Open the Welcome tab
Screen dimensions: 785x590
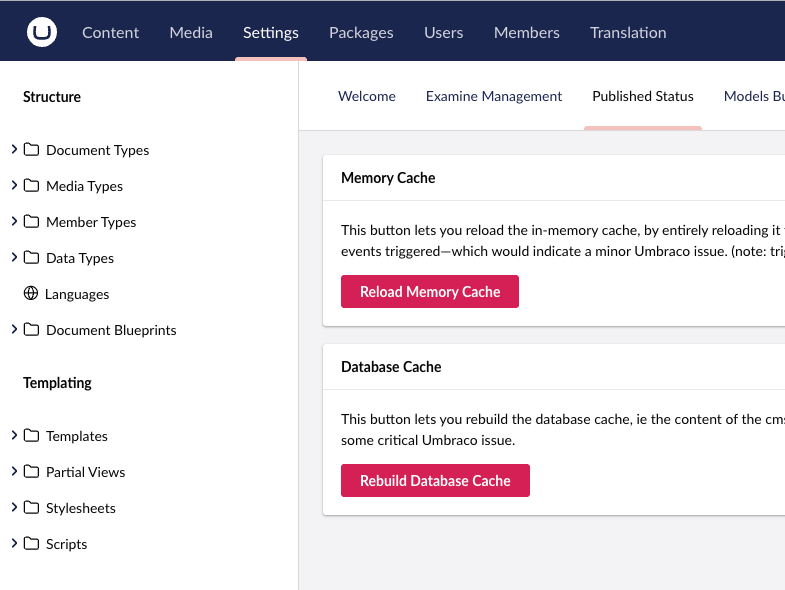[x=367, y=96]
